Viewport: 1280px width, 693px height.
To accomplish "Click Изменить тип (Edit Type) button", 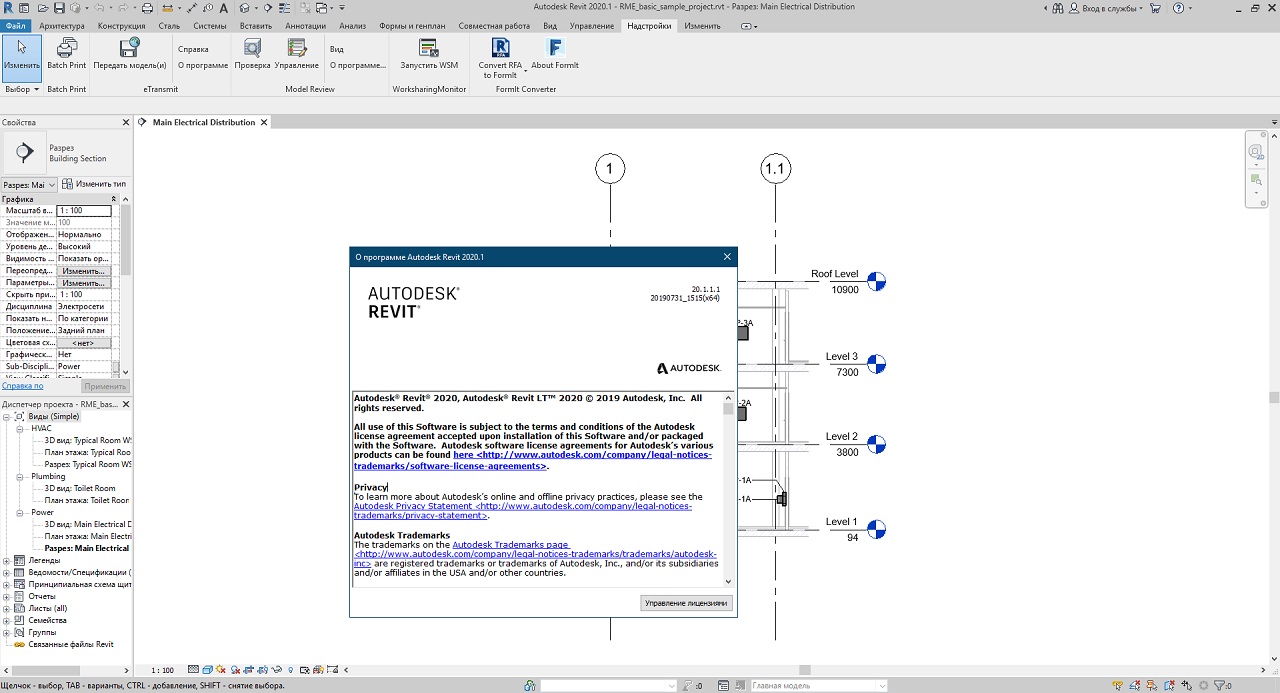I will tap(94, 185).
